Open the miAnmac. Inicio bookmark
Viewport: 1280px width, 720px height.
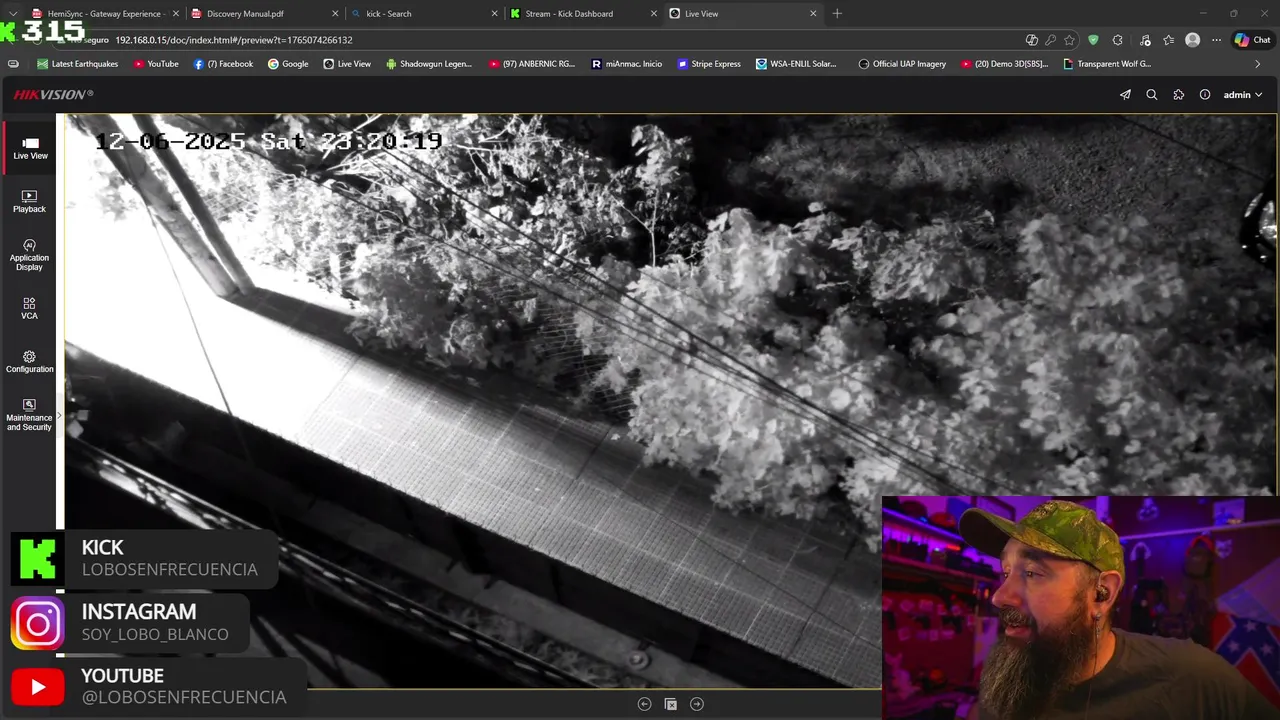(627, 64)
